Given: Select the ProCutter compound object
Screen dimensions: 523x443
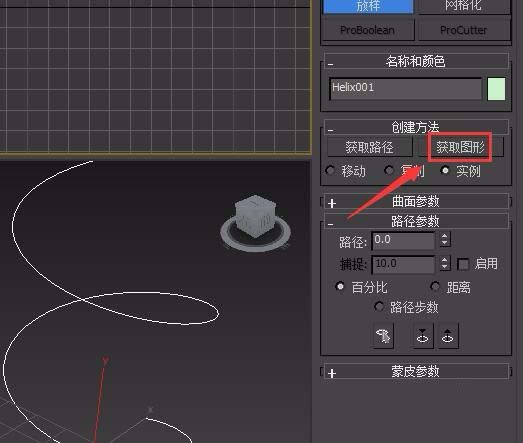Looking at the screenshot, I should pos(464,30).
